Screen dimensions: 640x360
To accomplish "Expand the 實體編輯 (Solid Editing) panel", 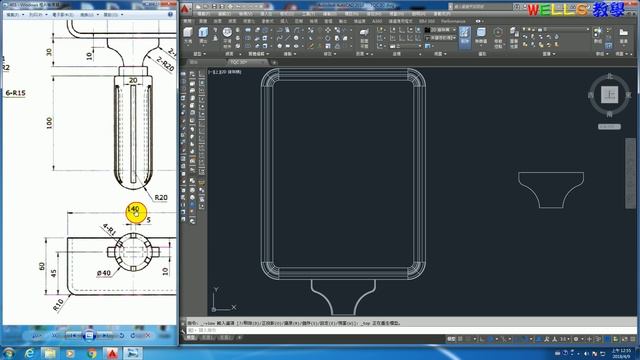I will pyautogui.click(x=258, y=54).
